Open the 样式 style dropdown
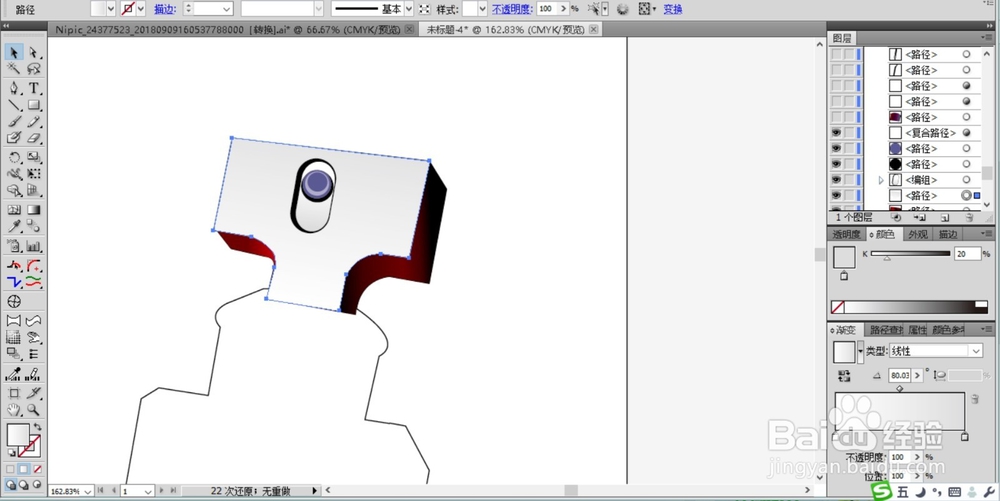Viewport: 1000px width, 501px height. click(x=482, y=9)
